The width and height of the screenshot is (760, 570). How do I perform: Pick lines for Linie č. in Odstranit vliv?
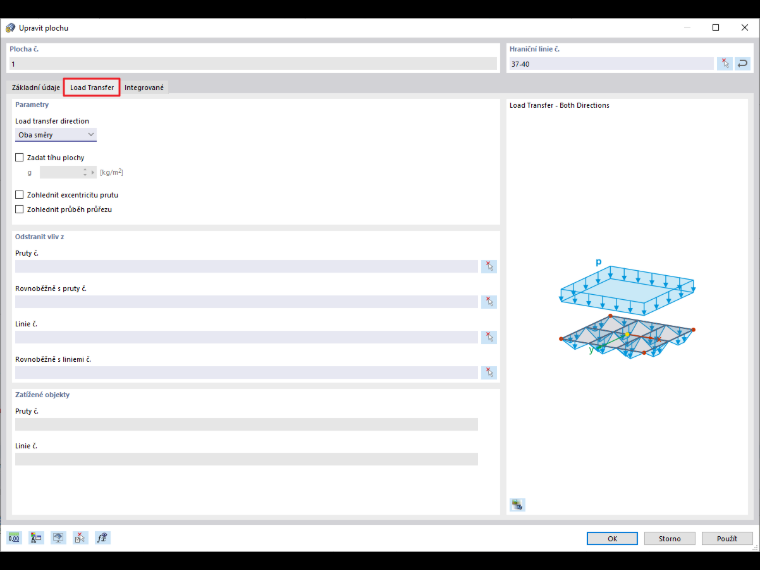(489, 337)
